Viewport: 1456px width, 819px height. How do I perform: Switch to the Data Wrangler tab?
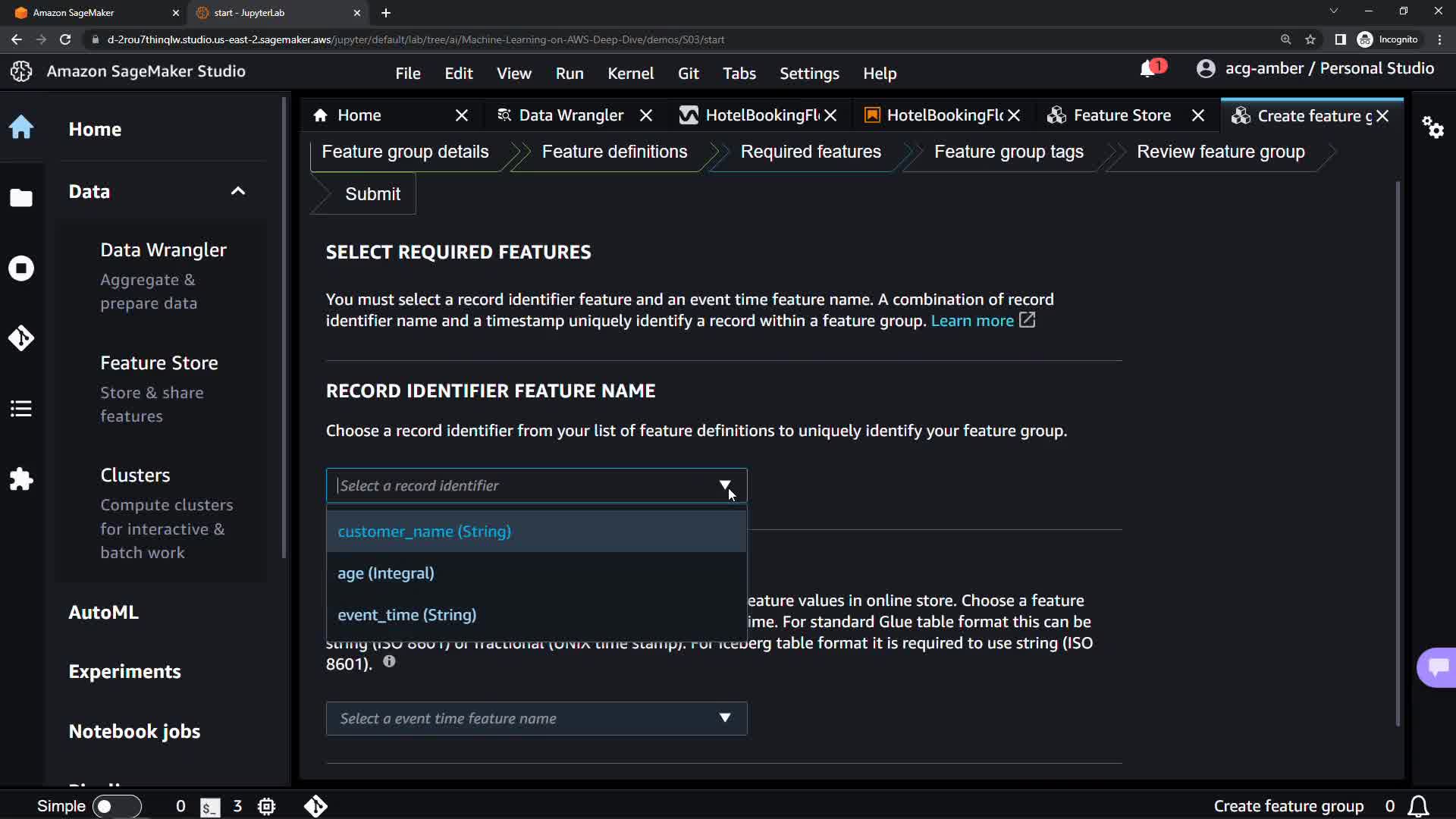tap(570, 115)
